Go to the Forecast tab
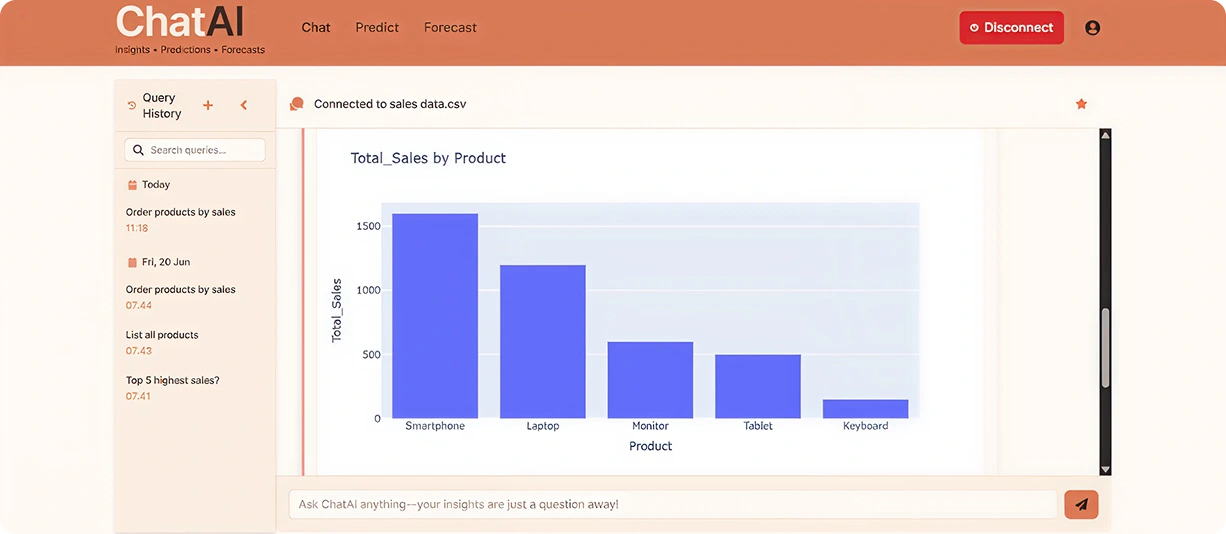Screen dimensions: 1226x534 (450, 28)
